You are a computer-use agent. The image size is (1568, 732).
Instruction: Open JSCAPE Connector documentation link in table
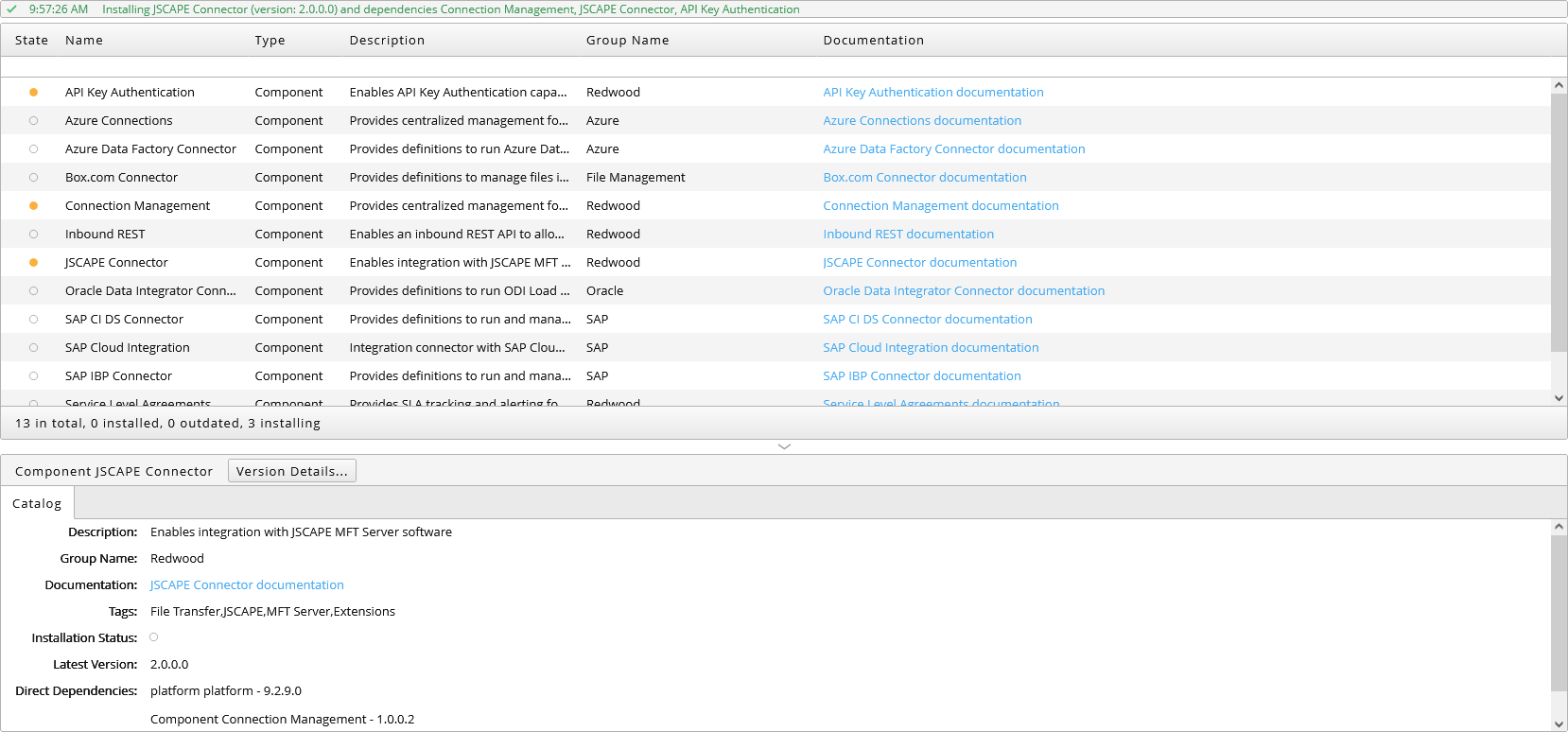pyautogui.click(x=920, y=263)
